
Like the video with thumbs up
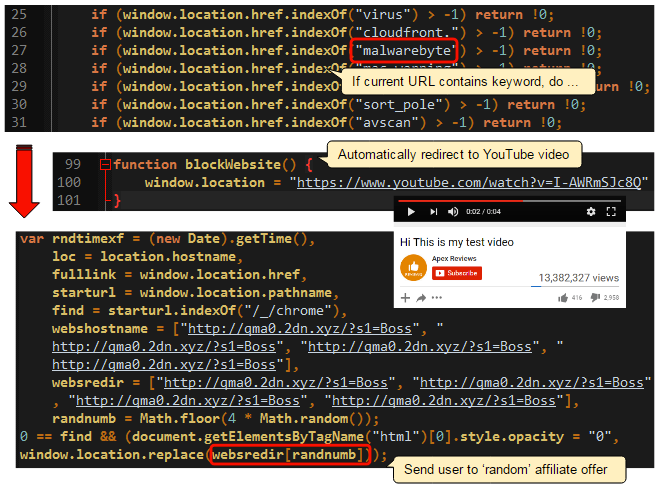click(564, 297)
